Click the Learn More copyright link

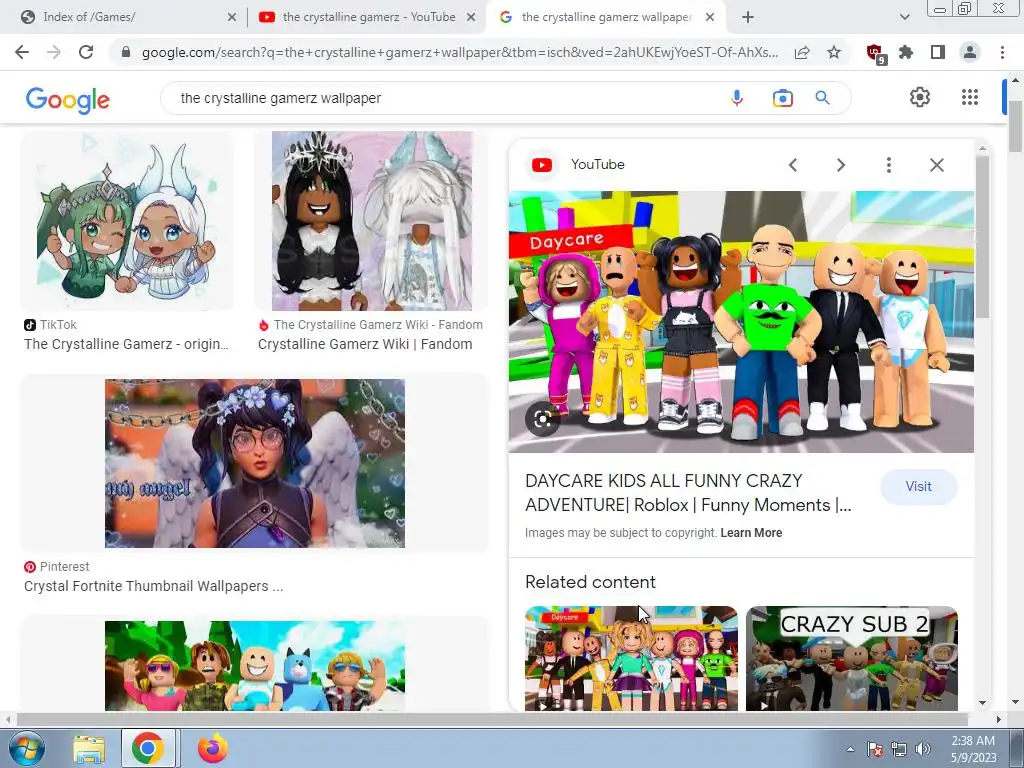coord(751,533)
